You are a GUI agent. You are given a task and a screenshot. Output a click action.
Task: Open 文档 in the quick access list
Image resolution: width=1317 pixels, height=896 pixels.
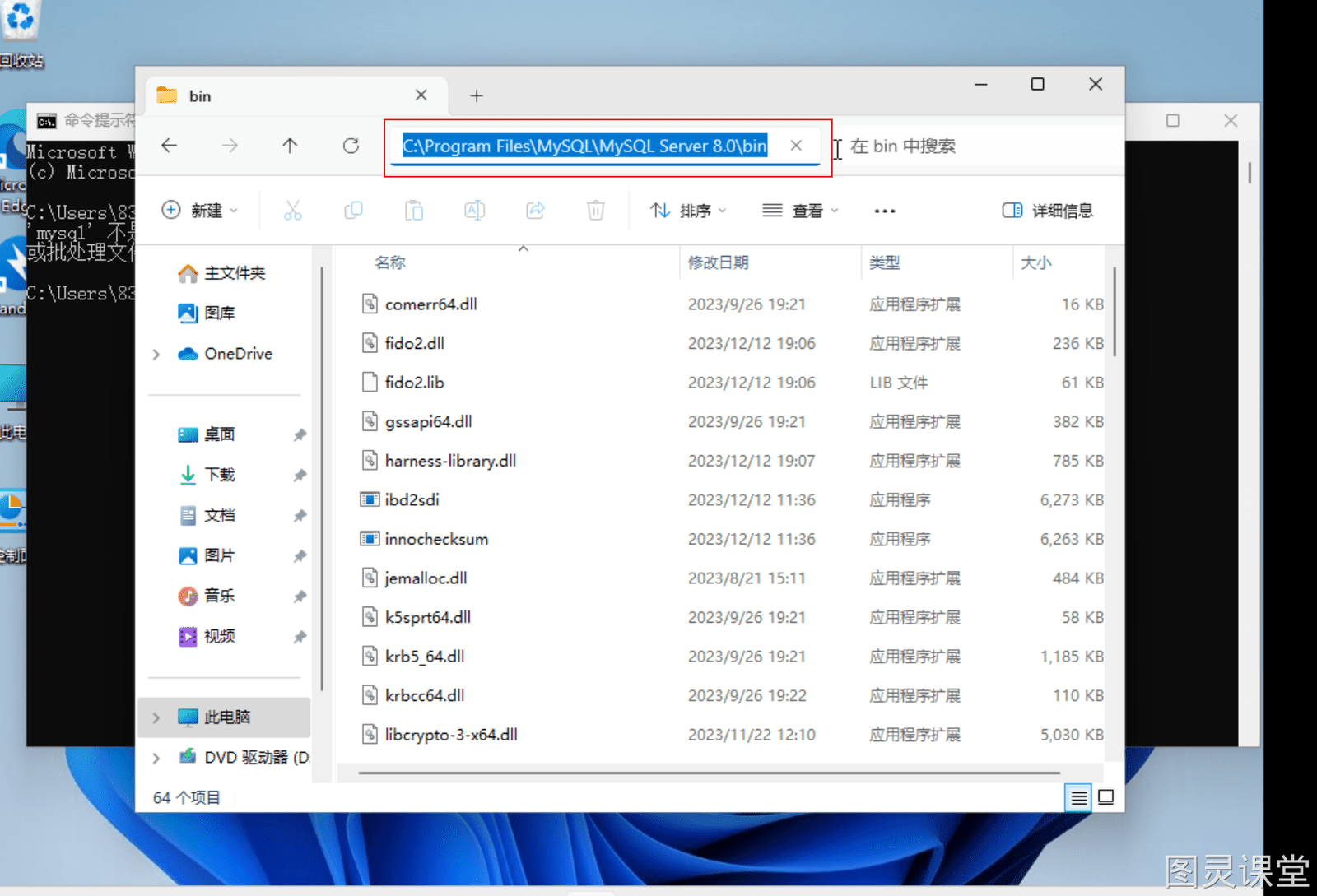207,515
